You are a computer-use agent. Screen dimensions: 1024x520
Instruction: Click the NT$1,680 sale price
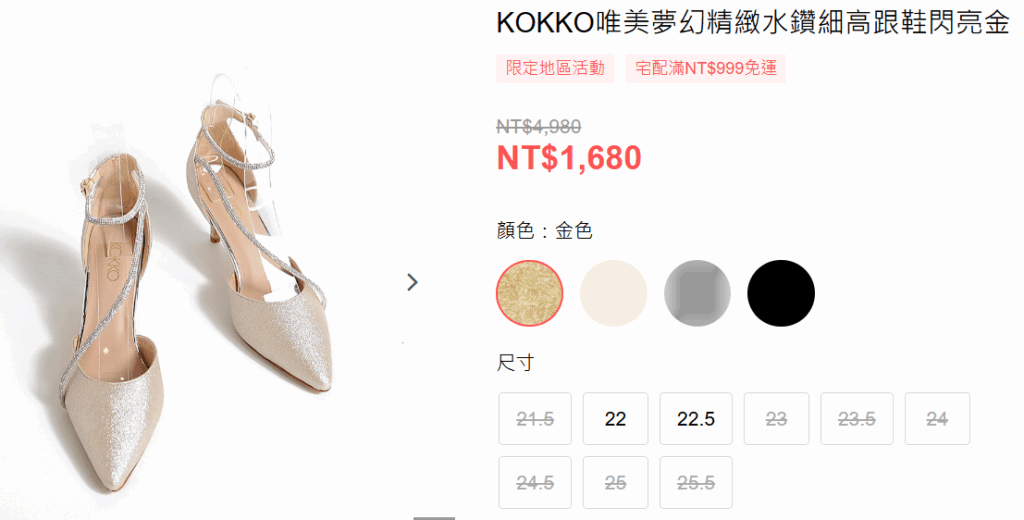[x=569, y=158]
